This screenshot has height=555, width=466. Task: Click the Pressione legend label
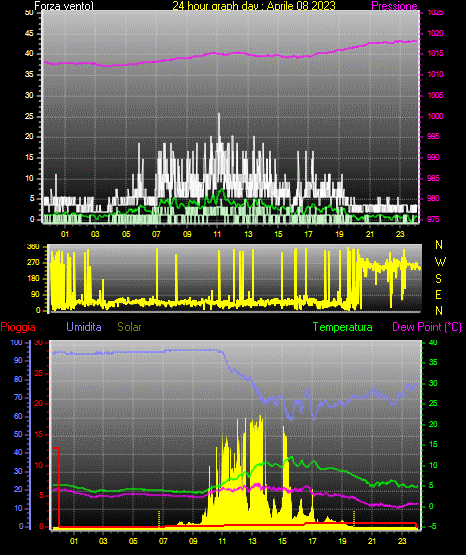pyautogui.click(x=394, y=6)
